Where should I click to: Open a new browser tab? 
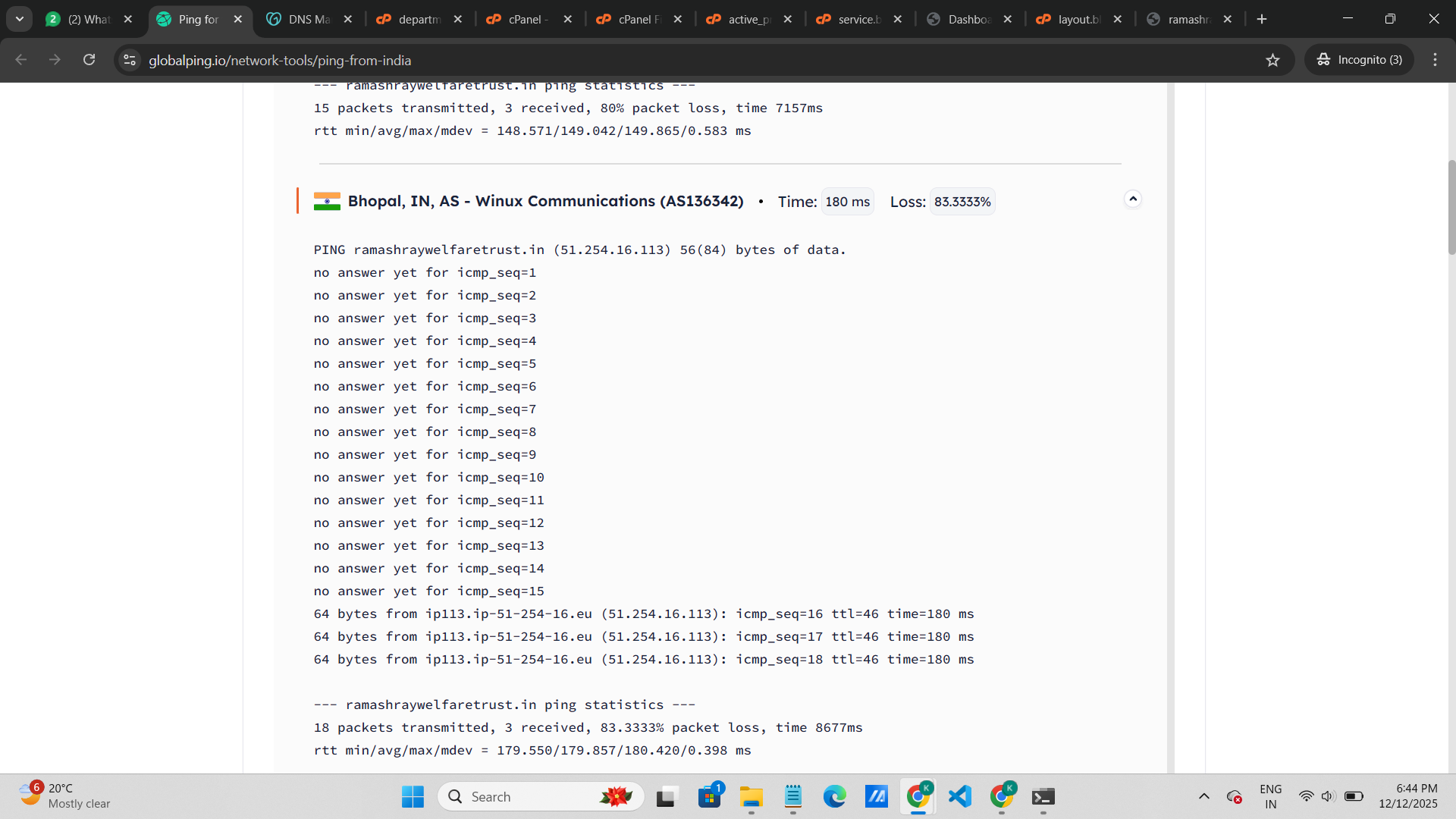pos(1262,19)
